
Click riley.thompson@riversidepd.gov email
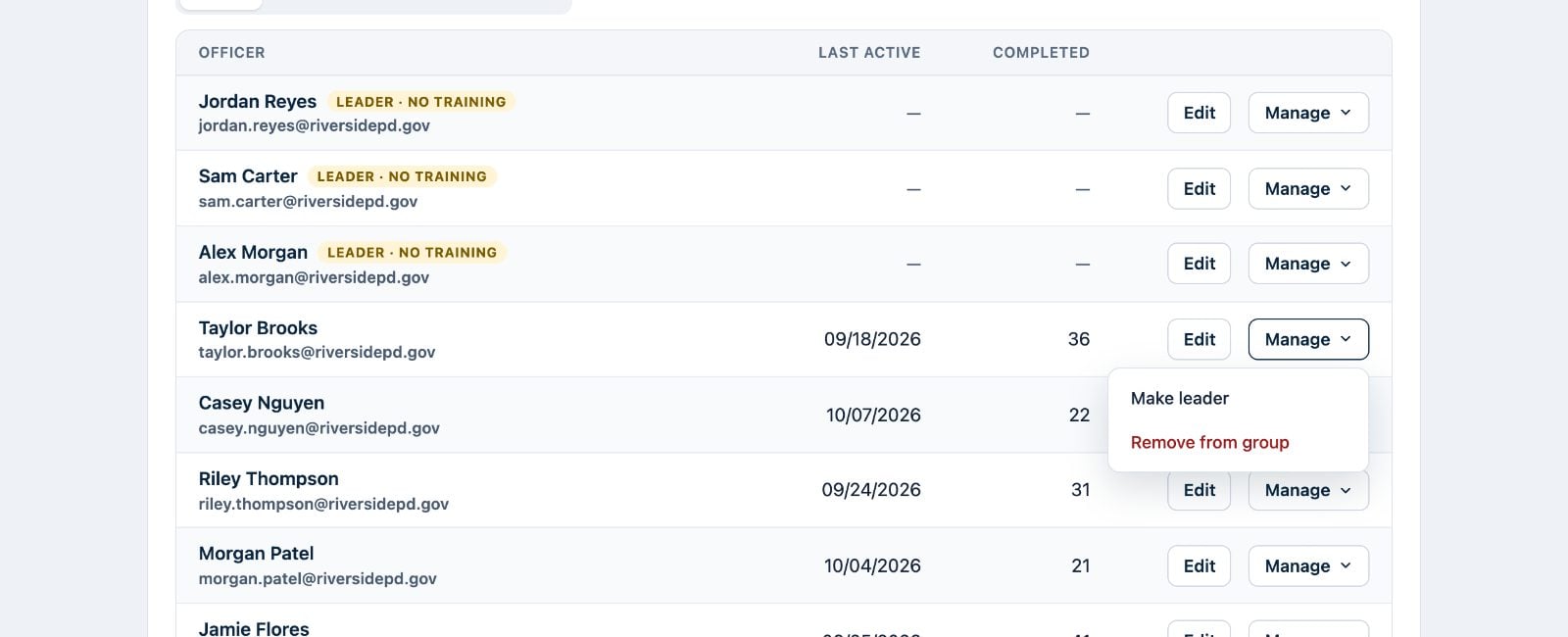point(323,504)
